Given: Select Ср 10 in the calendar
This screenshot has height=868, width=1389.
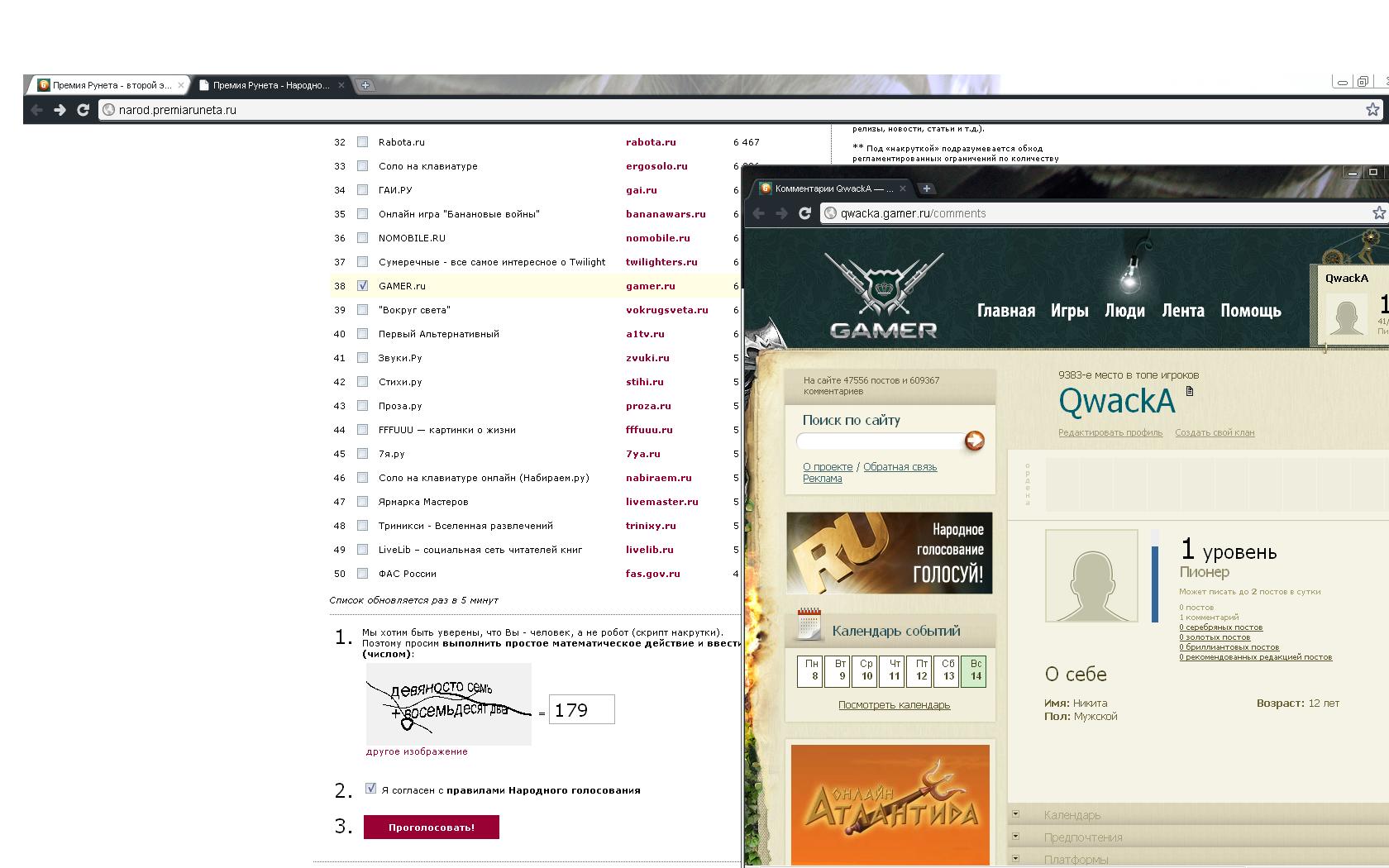Looking at the screenshot, I should coord(866,670).
